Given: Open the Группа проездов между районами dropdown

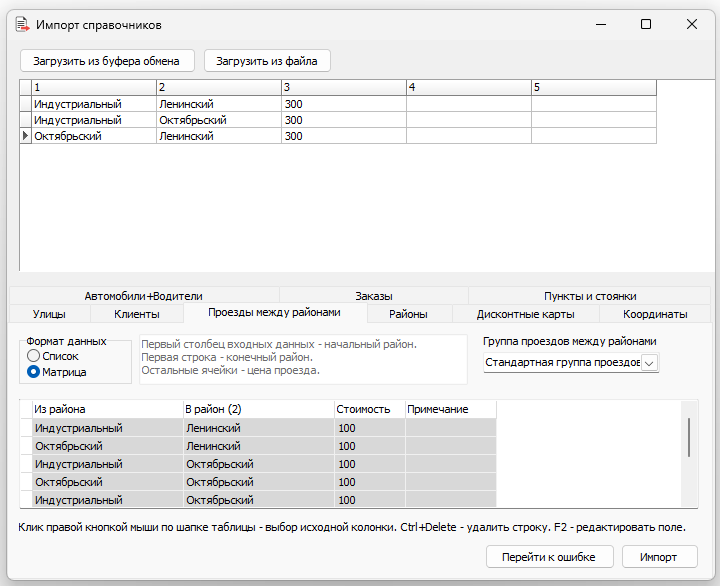Looking at the screenshot, I should 650,362.
